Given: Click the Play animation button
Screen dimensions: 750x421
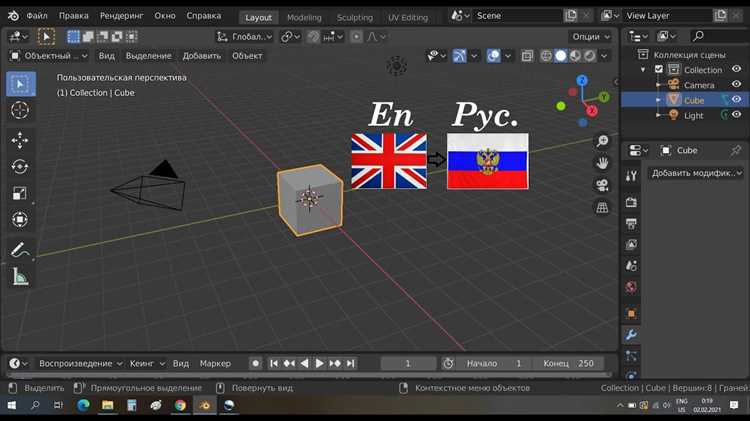Looking at the screenshot, I should pos(320,364).
